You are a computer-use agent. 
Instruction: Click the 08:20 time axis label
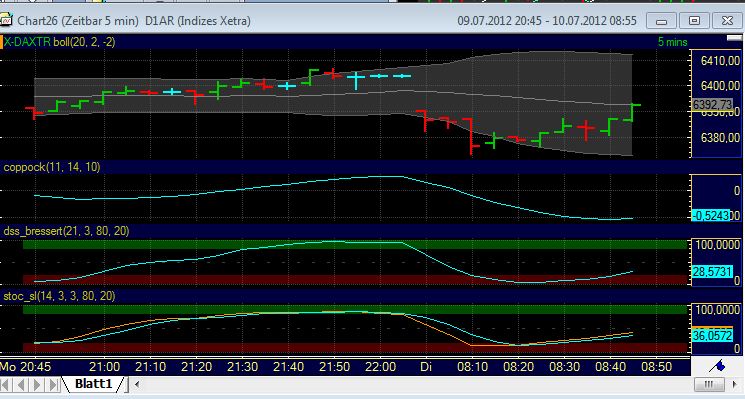pos(518,367)
